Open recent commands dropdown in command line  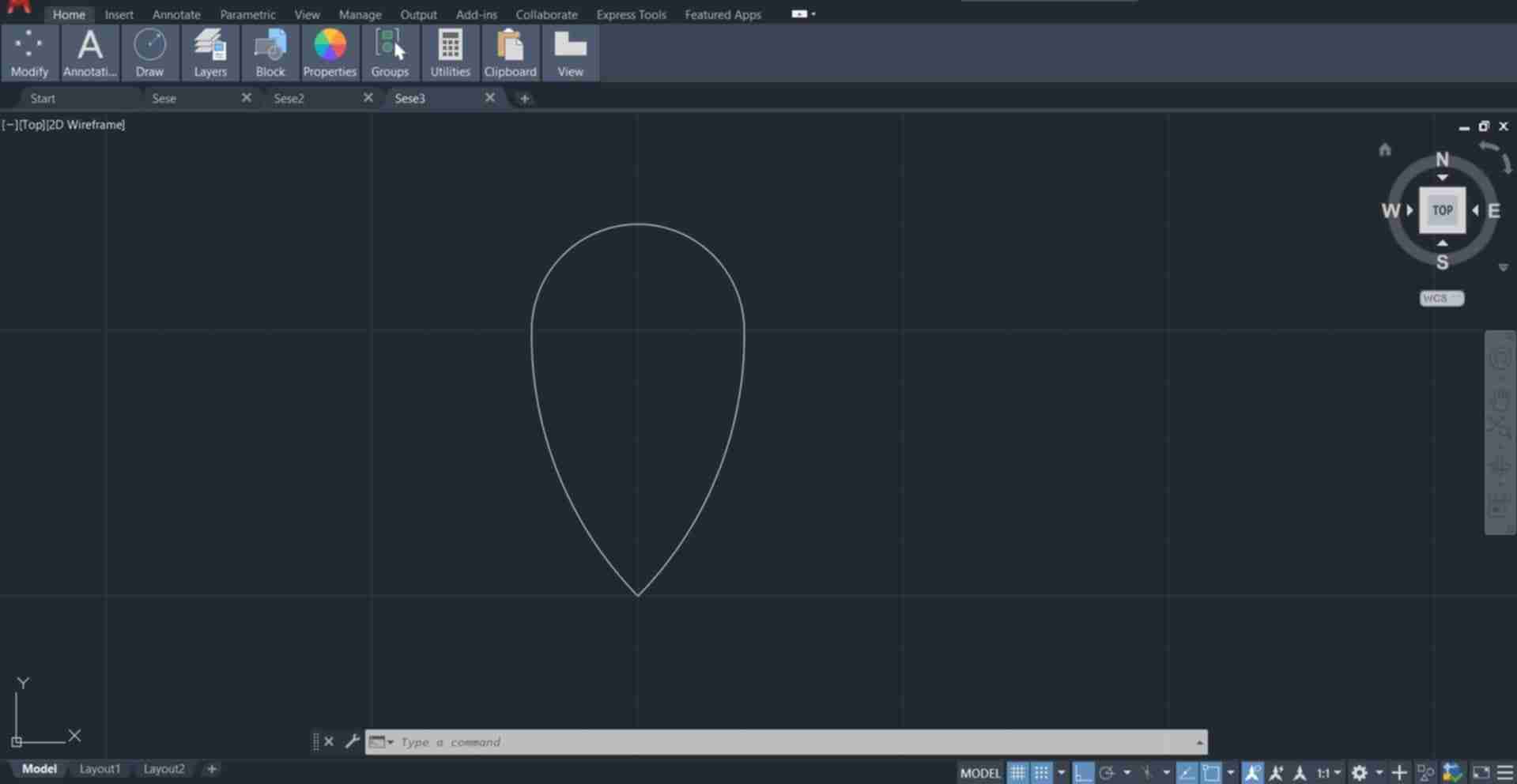tap(382, 741)
